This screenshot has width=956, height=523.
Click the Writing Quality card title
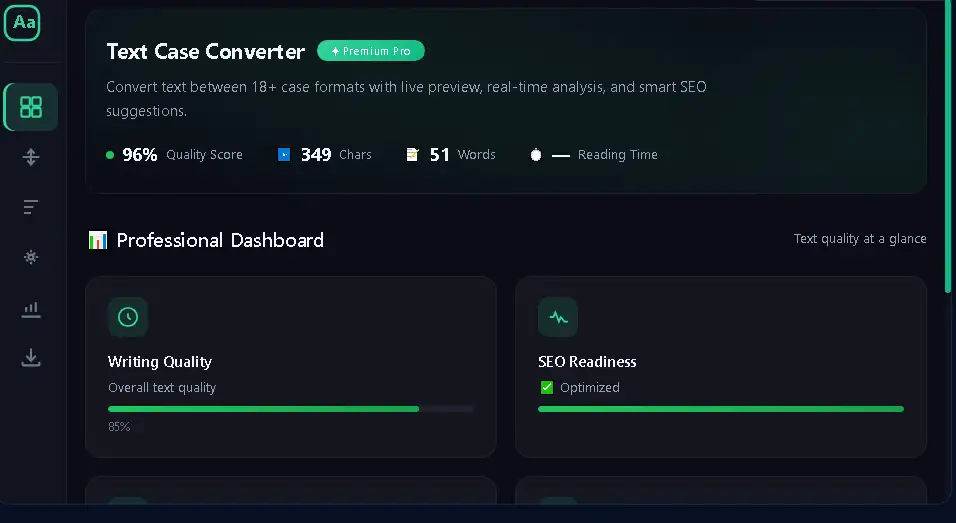click(x=160, y=362)
